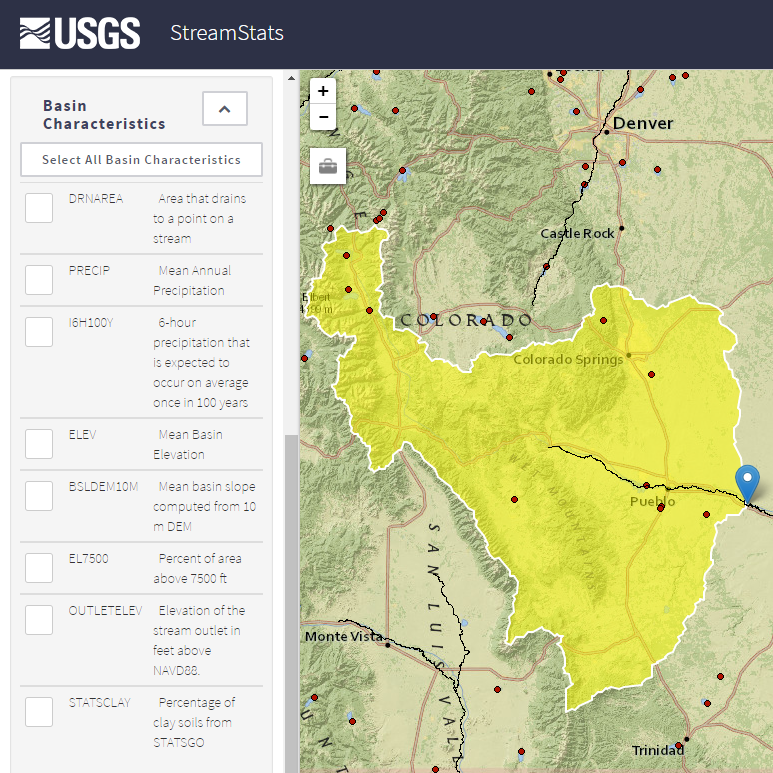Click 'Mean Annual Precipitation' description
The width and height of the screenshot is (773, 773).
pos(192,281)
